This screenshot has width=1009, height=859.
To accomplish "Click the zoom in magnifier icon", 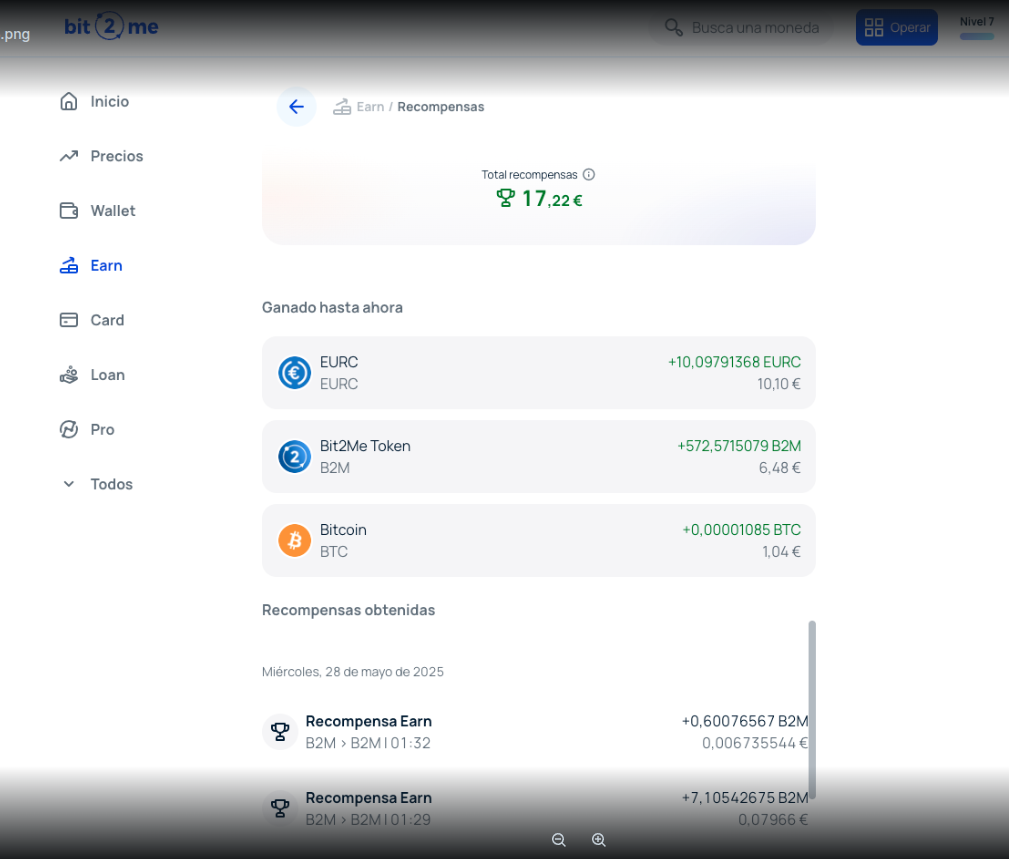I will tap(598, 840).
